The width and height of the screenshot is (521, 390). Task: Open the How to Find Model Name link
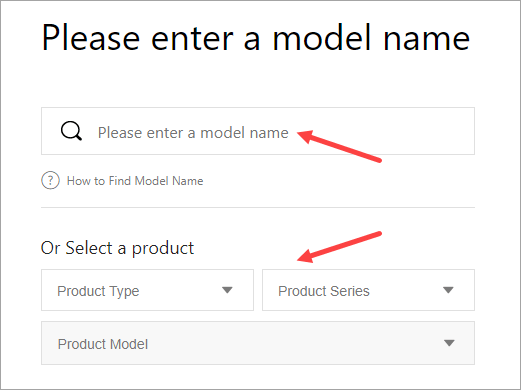[135, 181]
